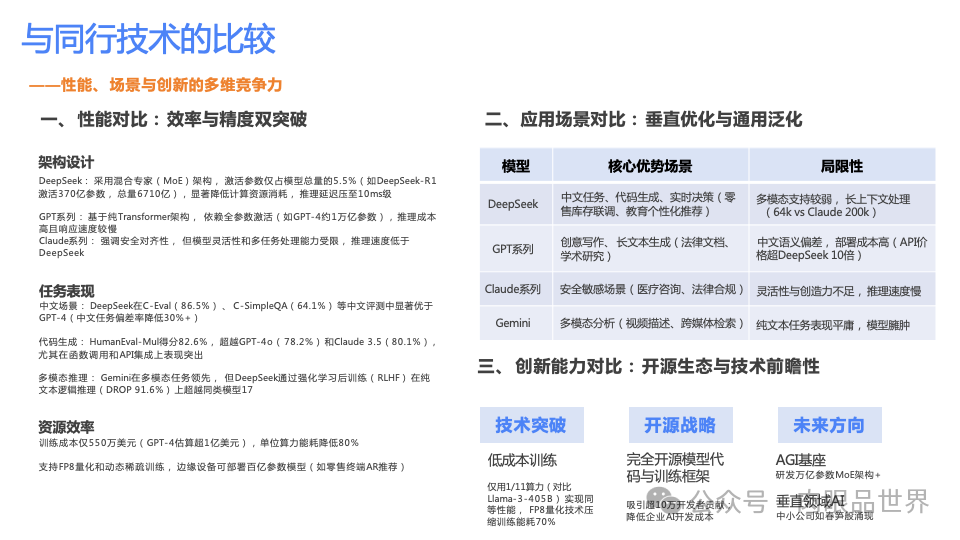The height and width of the screenshot is (540, 960).
Task: Click the 中文场景 C-Eval paragraph
Action: point(236,312)
